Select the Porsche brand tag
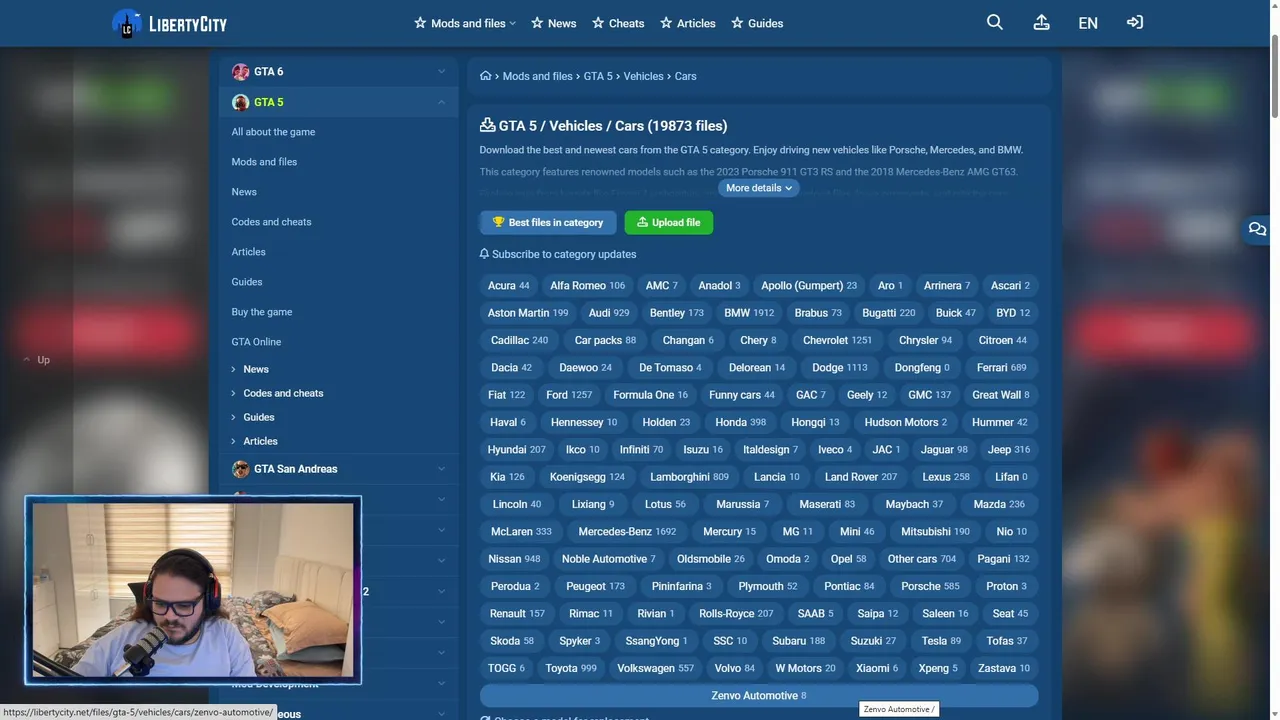This screenshot has width=1280, height=720. [x=930, y=586]
